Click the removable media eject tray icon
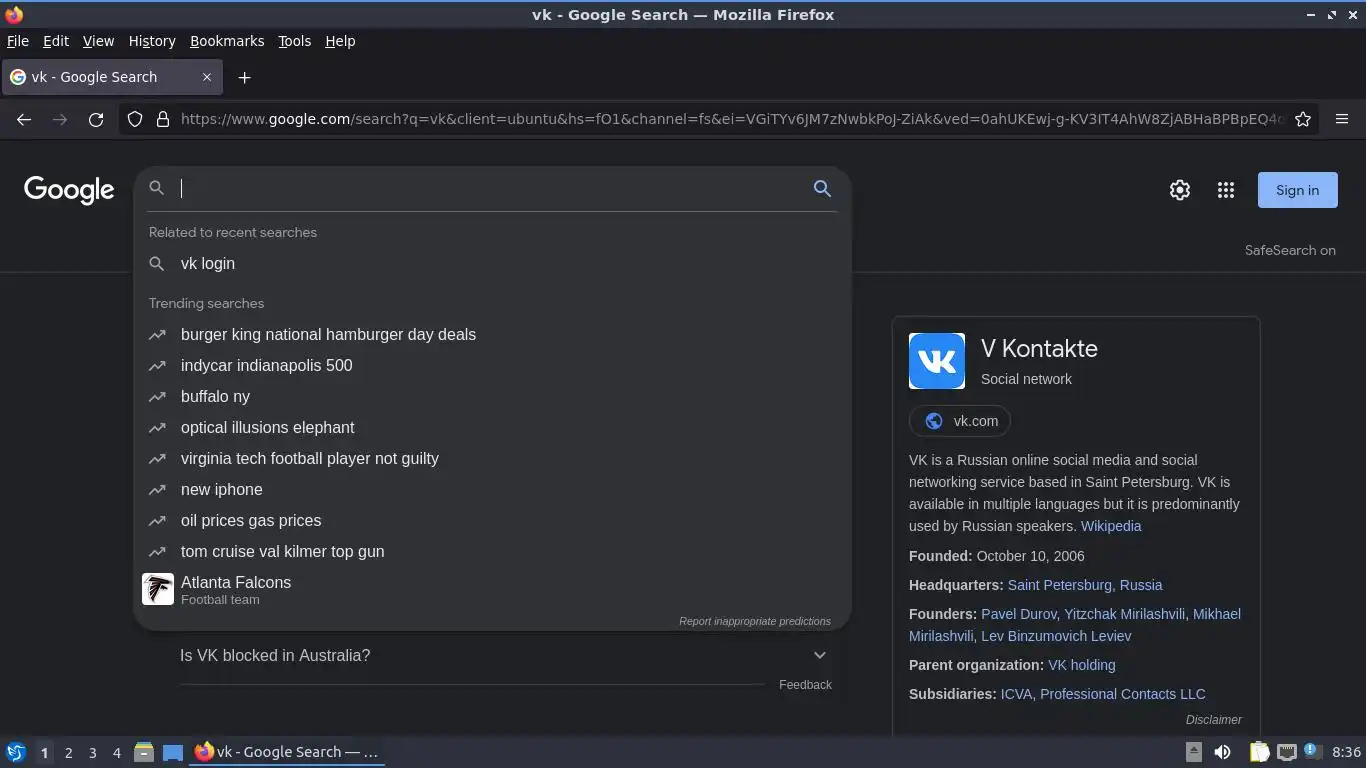Screen dimensions: 1366x768 coord(1194,752)
